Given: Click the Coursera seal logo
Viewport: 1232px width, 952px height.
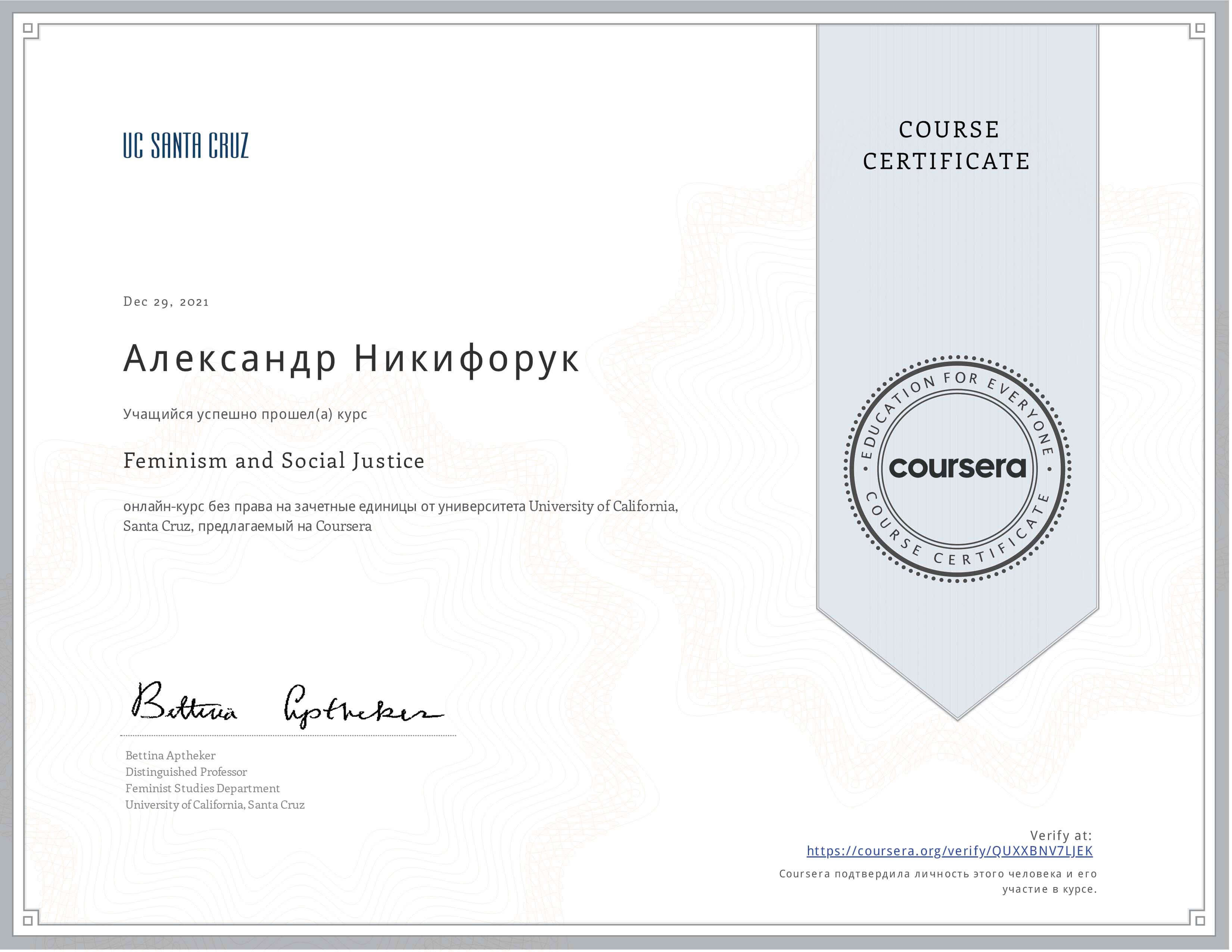Looking at the screenshot, I should [957, 468].
